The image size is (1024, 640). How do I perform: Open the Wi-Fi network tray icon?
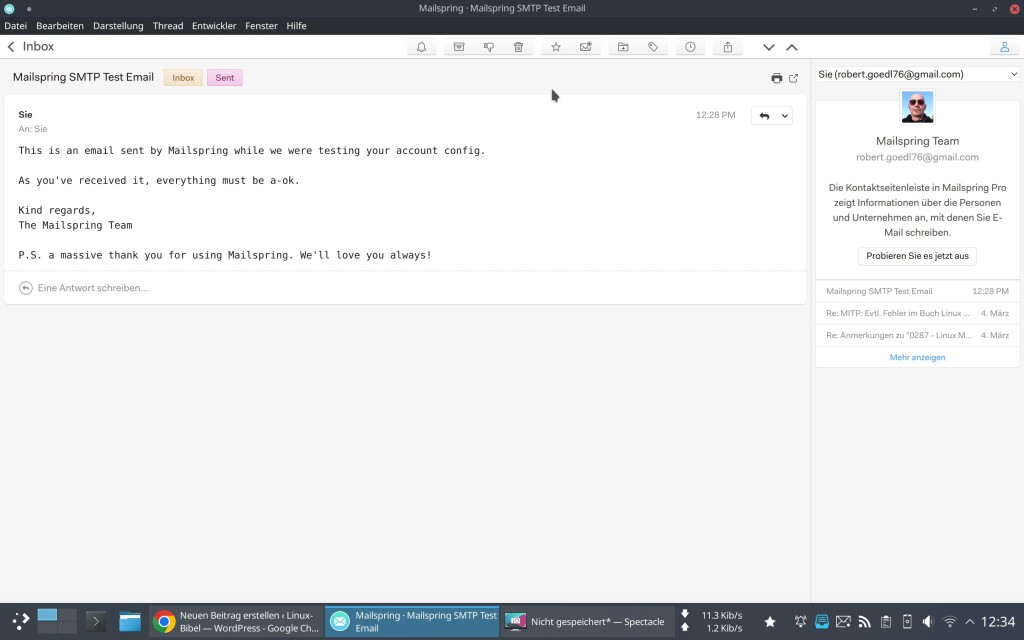(950, 622)
